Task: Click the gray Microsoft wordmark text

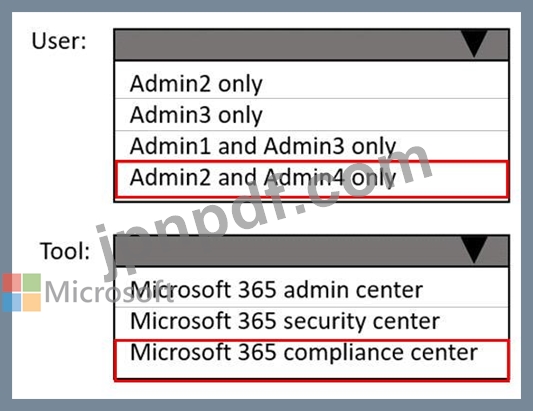Action: coord(108,292)
